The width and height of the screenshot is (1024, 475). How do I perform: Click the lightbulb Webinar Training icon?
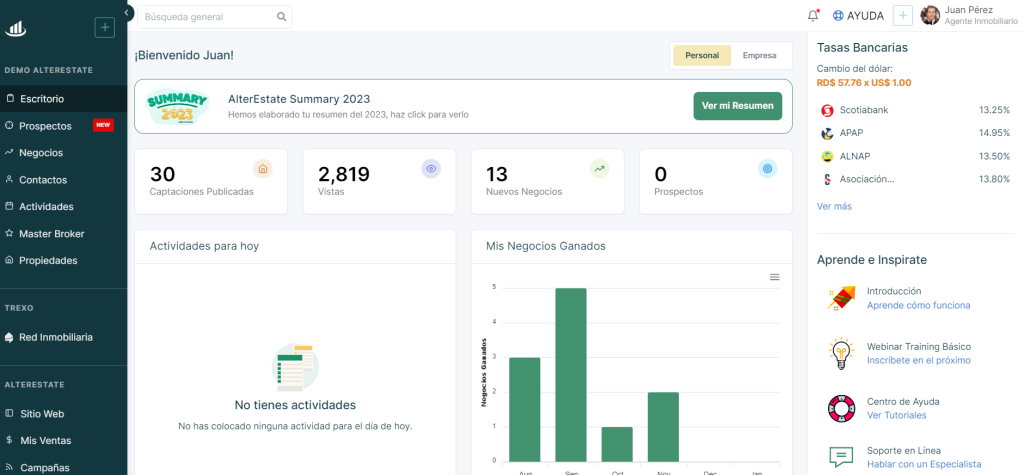(x=841, y=353)
